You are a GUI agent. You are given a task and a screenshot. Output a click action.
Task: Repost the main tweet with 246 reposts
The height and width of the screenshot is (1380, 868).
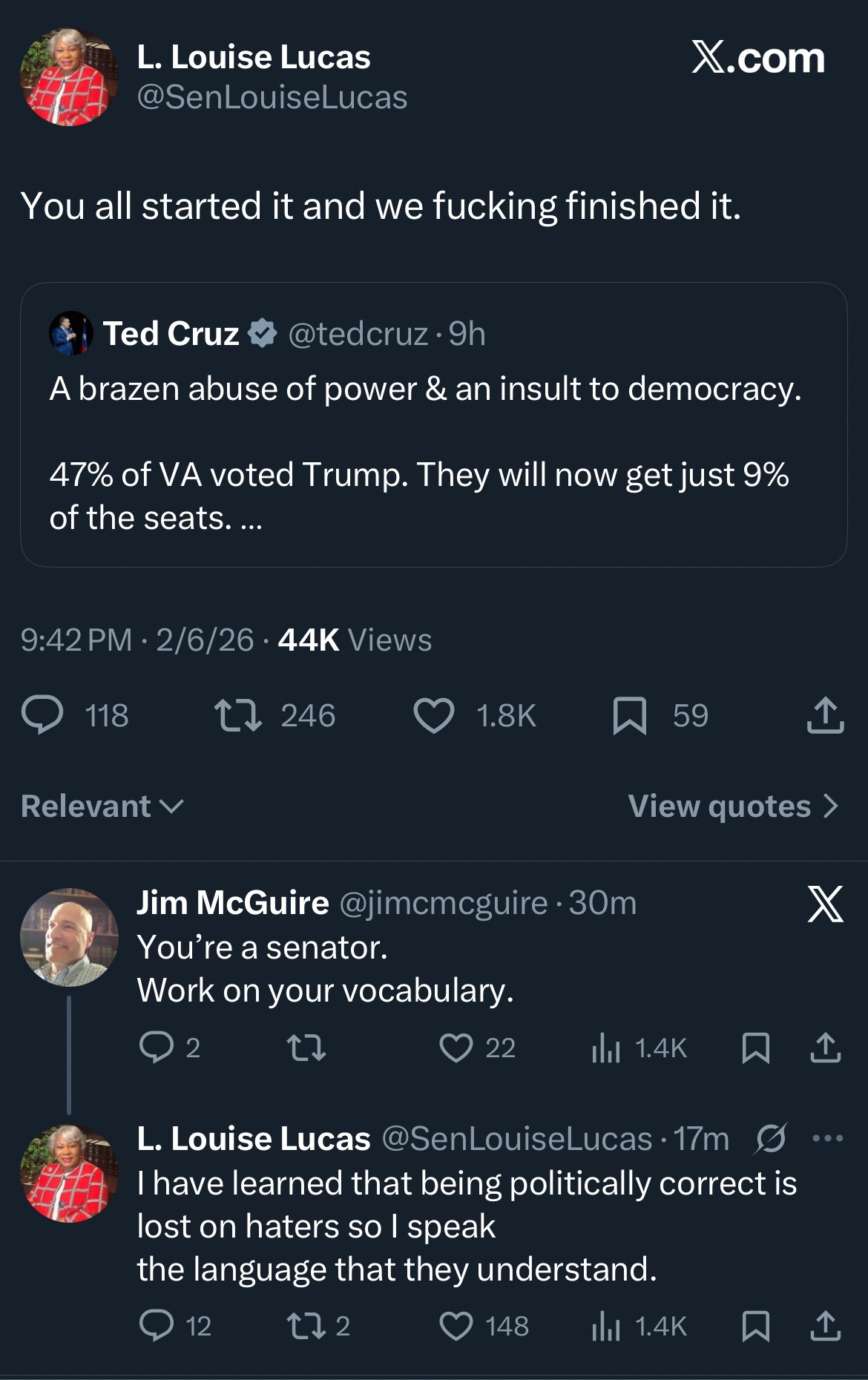(x=237, y=716)
